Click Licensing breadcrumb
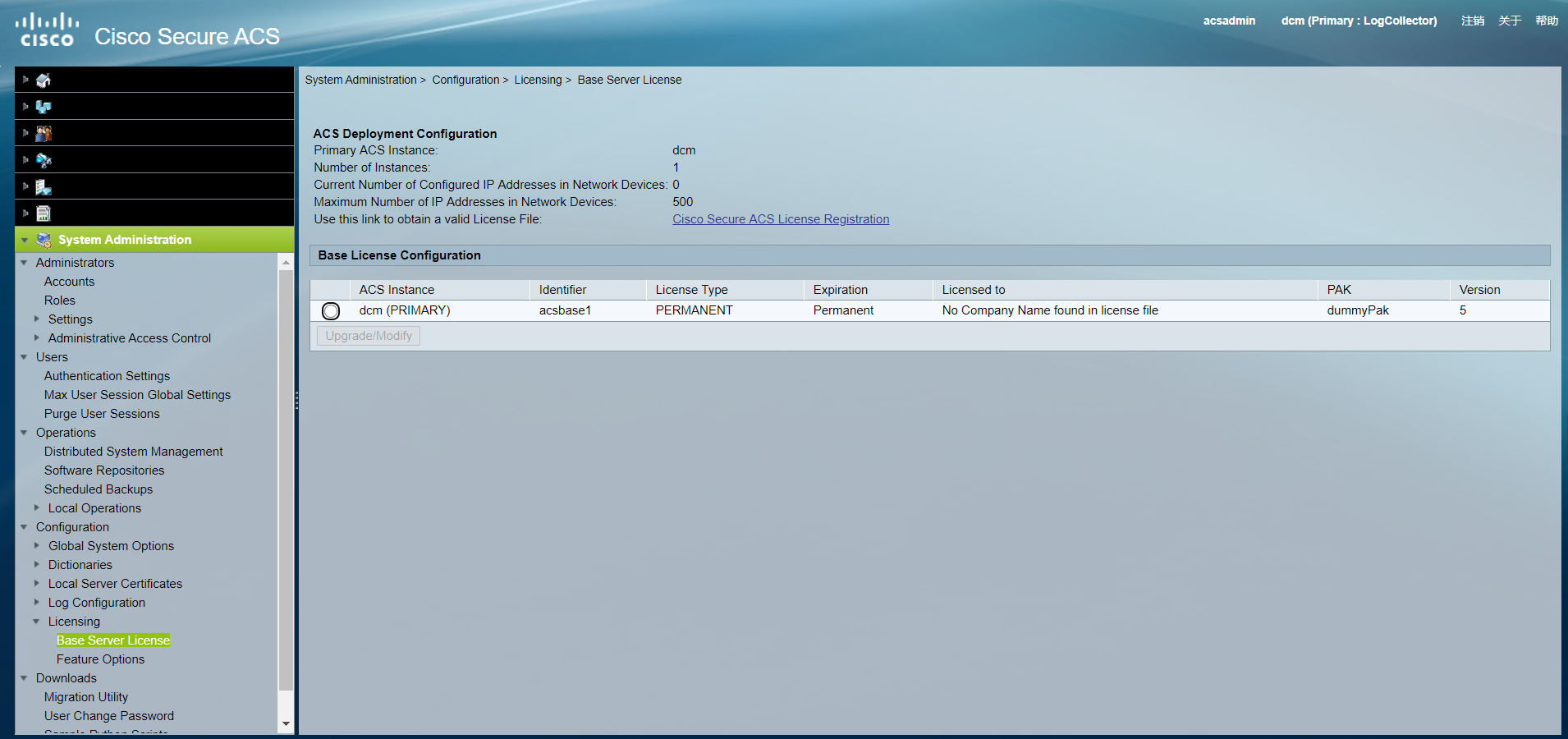This screenshot has width=1568, height=739. pos(538,80)
